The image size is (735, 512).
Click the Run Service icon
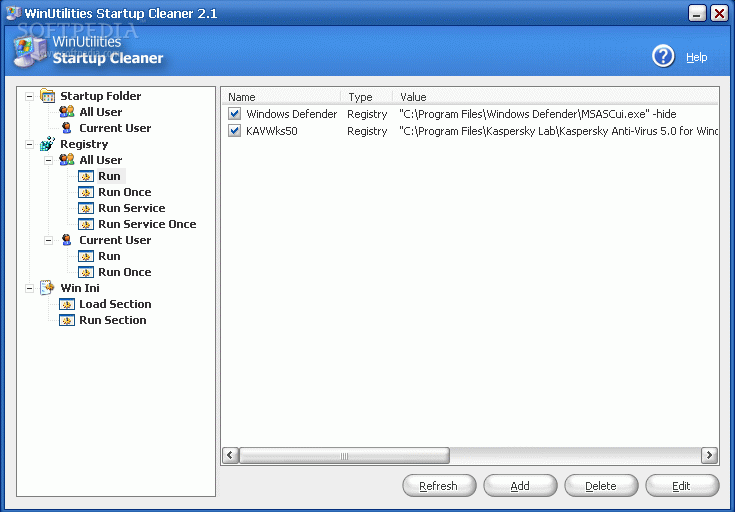pyautogui.click(x=86, y=208)
